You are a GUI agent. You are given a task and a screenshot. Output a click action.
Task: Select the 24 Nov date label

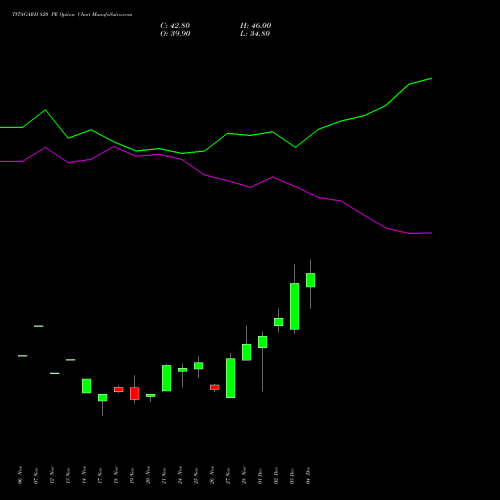pyautogui.click(x=180, y=475)
